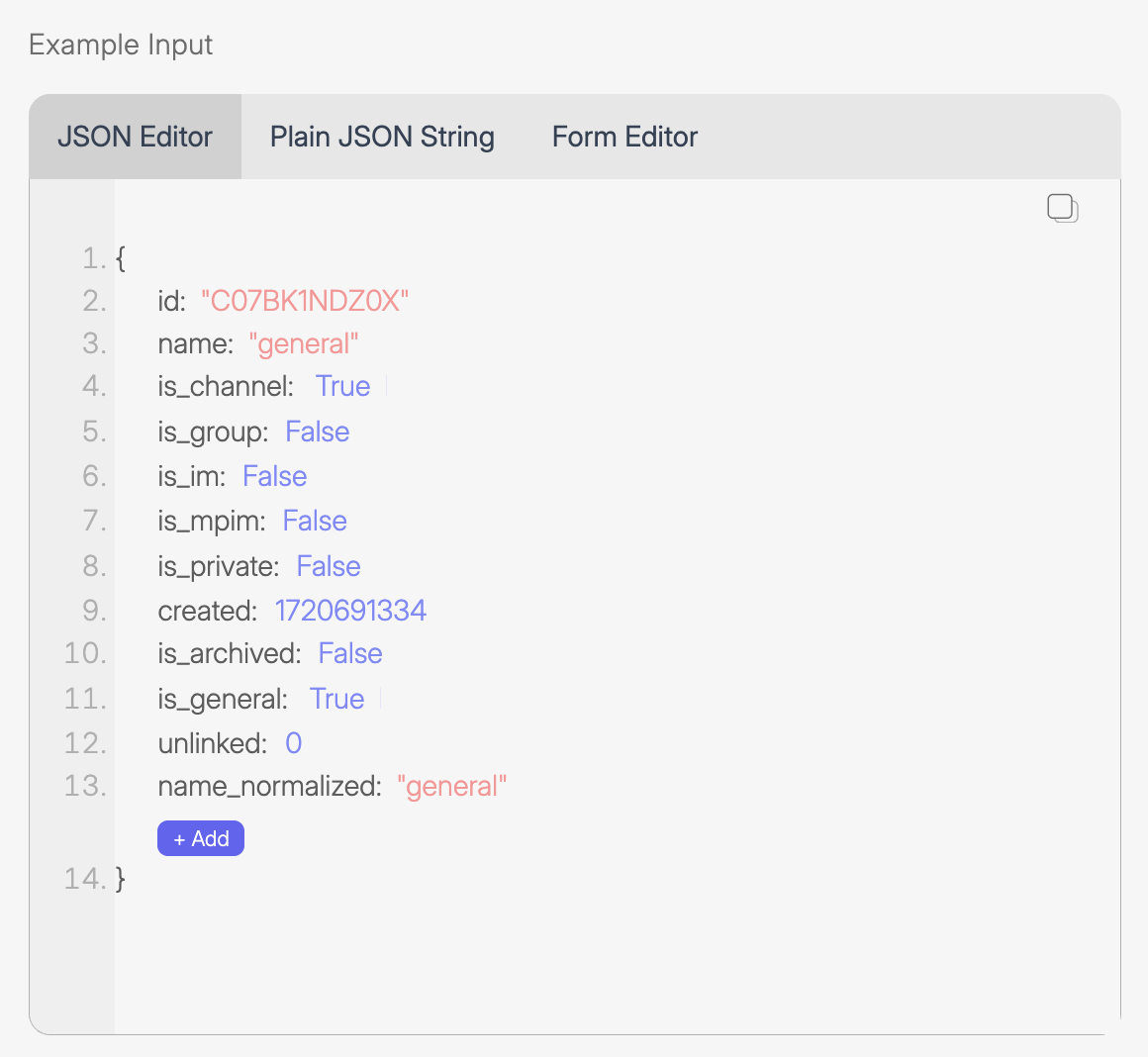Select the Form Editor tab
The height and width of the screenshot is (1057, 1148).
pos(624,137)
